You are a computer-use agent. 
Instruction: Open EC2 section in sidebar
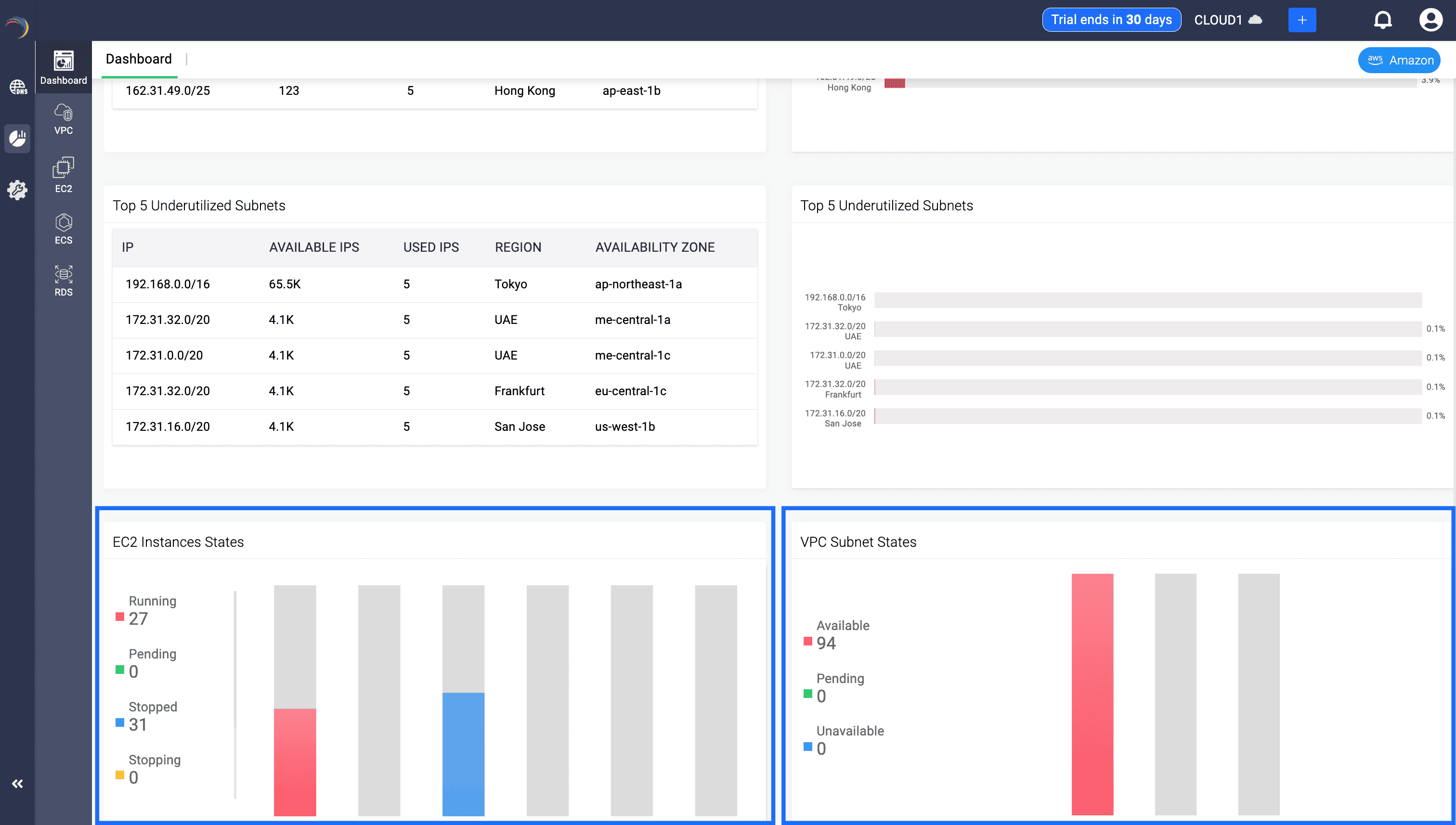tap(64, 175)
